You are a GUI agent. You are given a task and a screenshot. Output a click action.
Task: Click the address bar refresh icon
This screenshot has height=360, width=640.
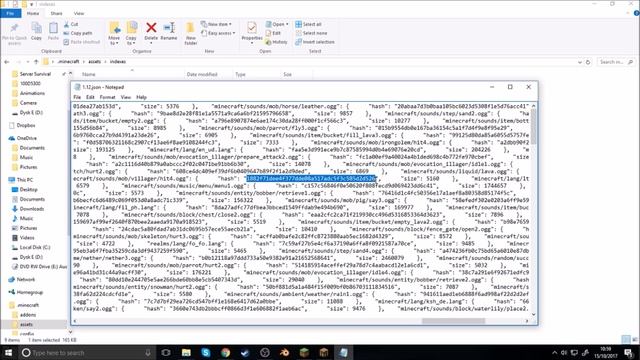(x=588, y=62)
